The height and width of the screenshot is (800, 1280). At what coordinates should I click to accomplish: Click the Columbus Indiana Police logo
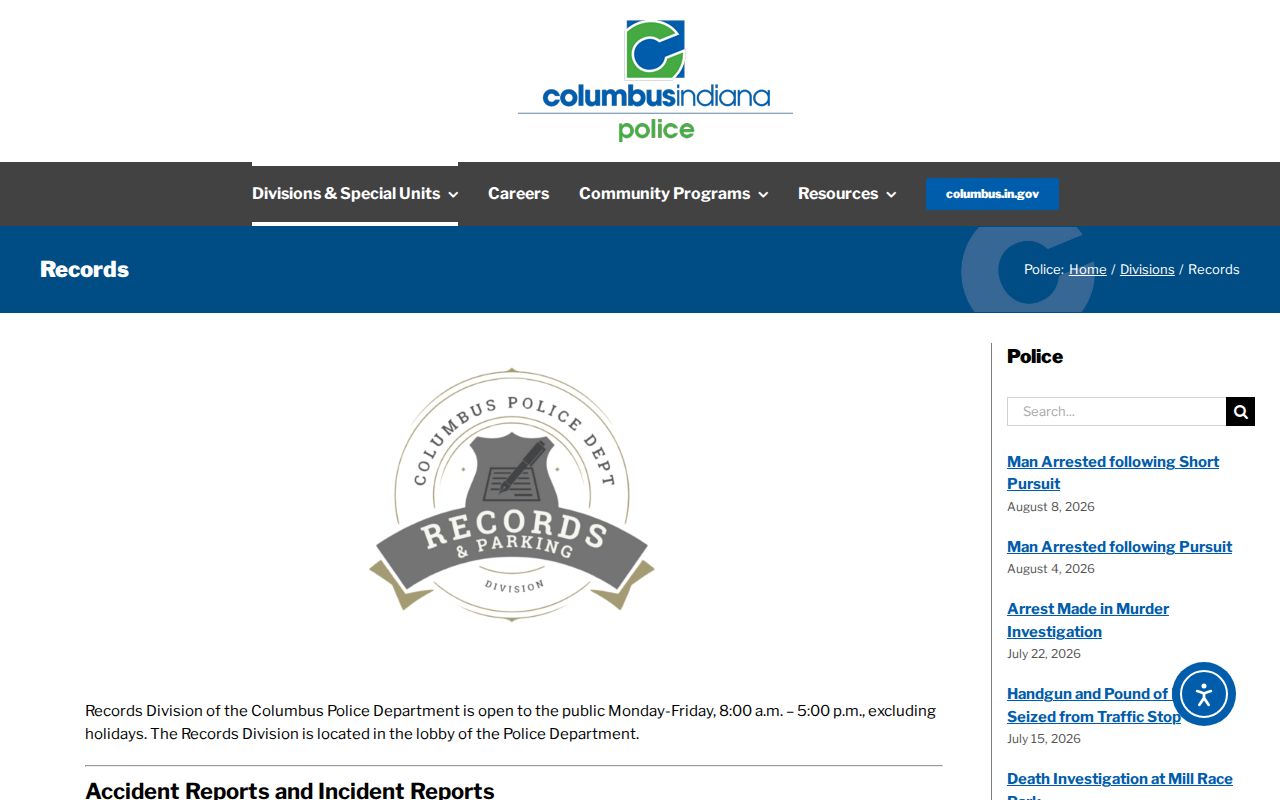pos(655,80)
